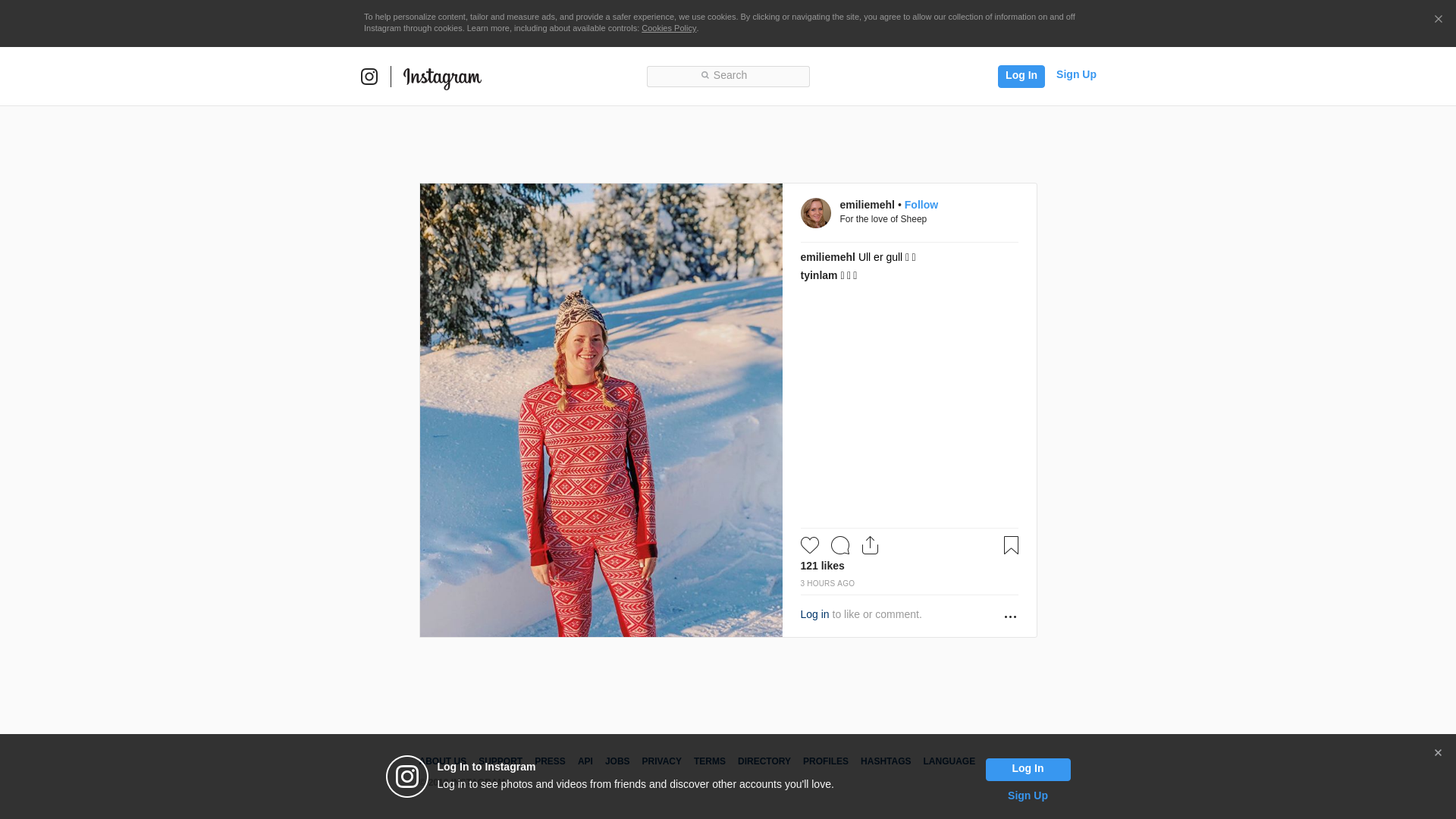The height and width of the screenshot is (819, 1456).
Task: Open the API footer link
Action: click(x=585, y=761)
